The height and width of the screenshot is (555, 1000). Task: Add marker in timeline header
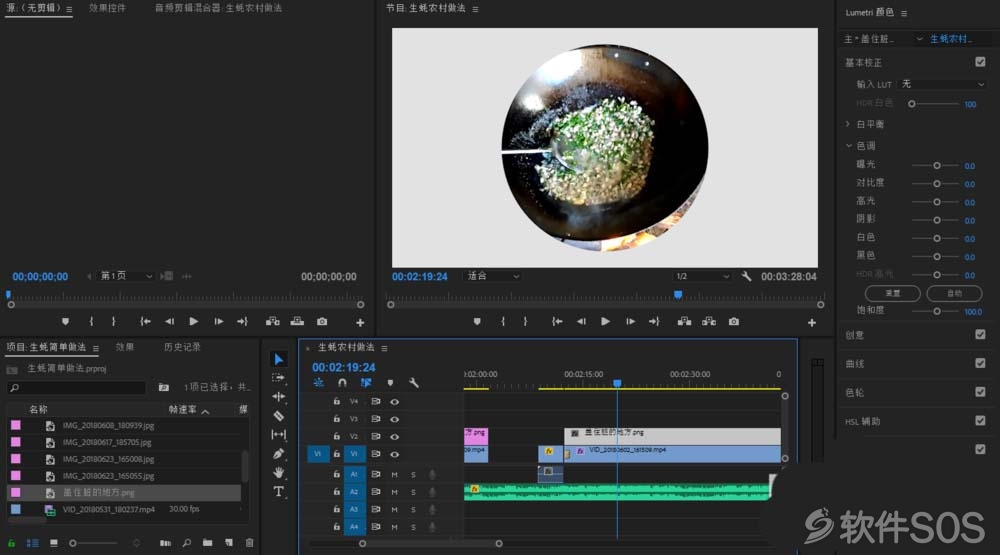pyautogui.click(x=390, y=383)
